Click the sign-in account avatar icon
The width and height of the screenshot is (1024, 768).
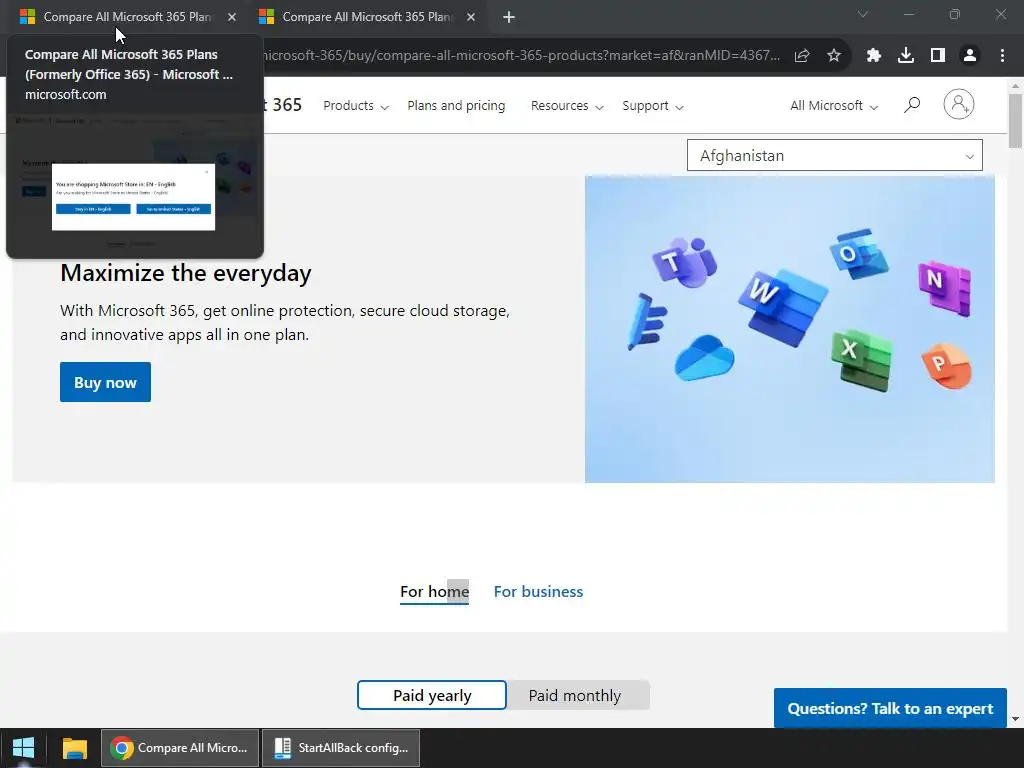959,104
